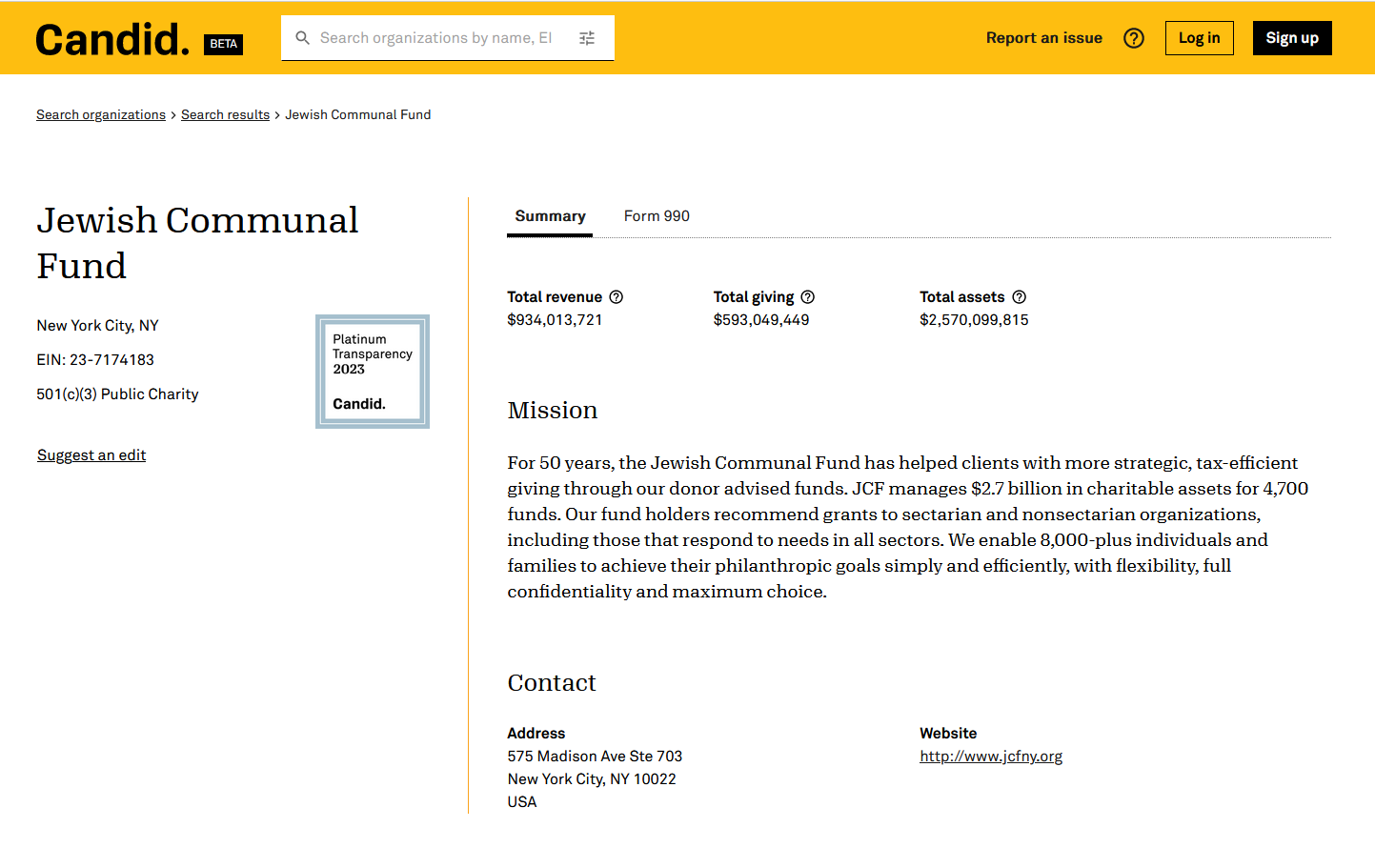This screenshot has height=868, width=1375.
Task: Click the total giving value $593,049,449
Action: coord(761,320)
